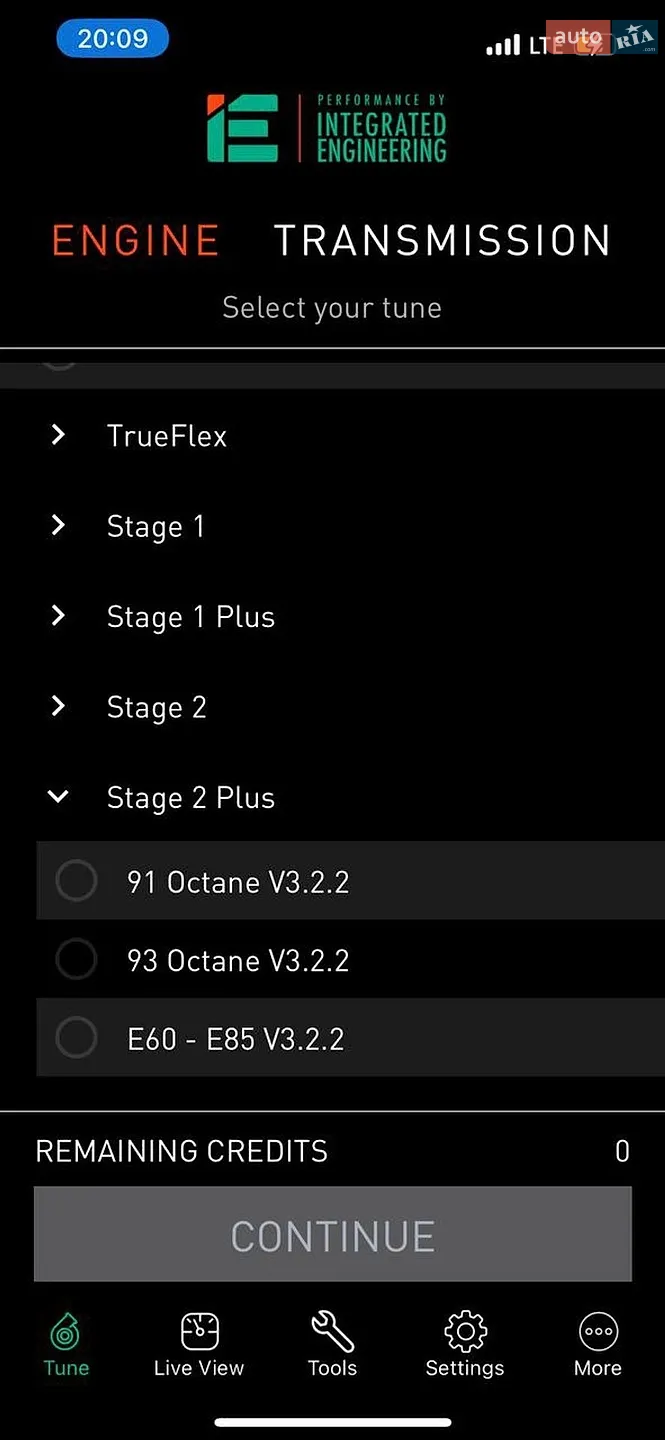Select 91 Octane V3.2.2 radio button
The width and height of the screenshot is (665, 1440).
(x=76, y=881)
